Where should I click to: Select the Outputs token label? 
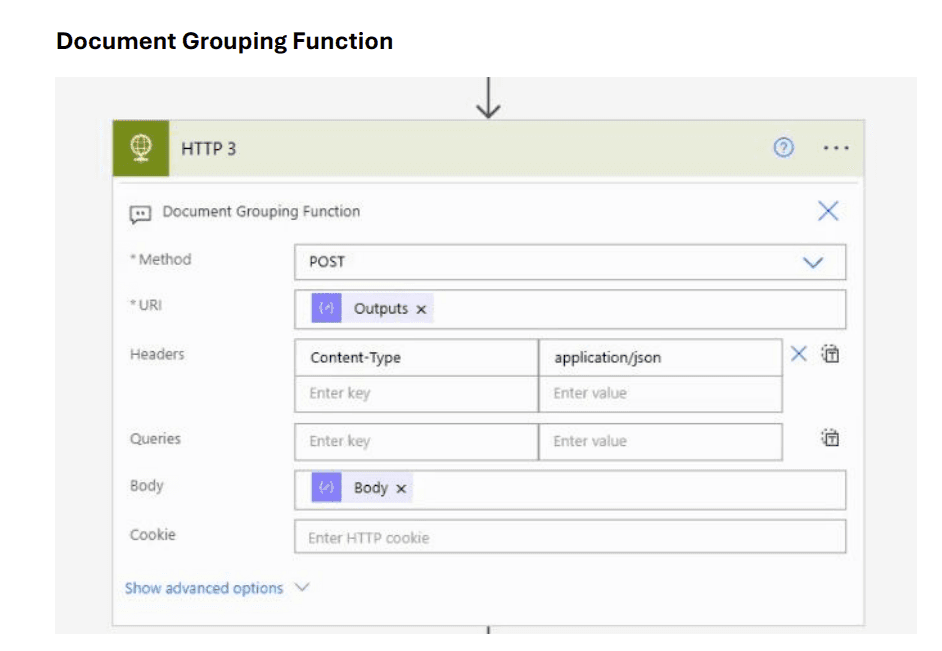[380, 309]
